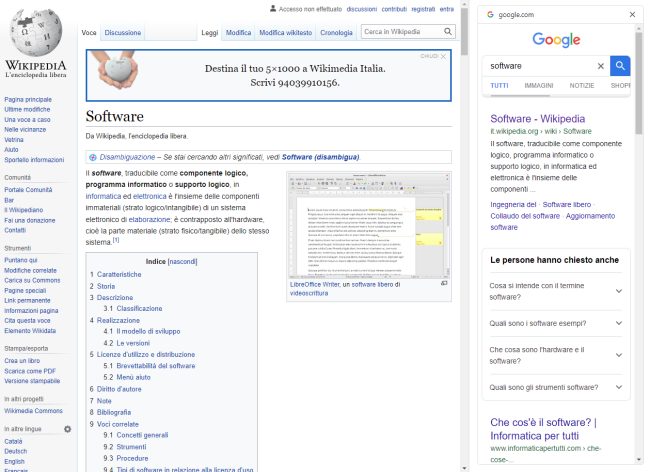The height and width of the screenshot is (472, 650).
Task: Click the 'registrati' link
Action: (423, 9)
